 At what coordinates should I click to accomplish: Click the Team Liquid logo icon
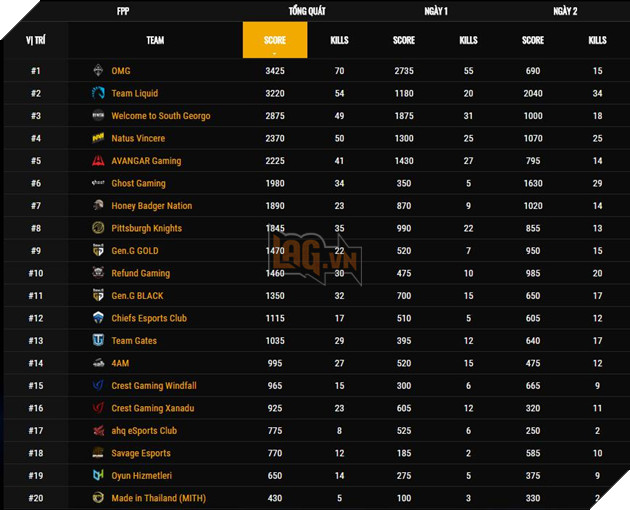[98, 93]
